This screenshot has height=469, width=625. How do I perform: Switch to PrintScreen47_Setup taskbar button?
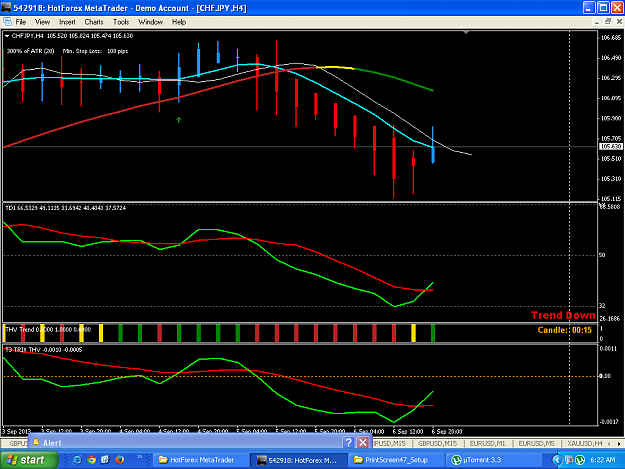coord(395,460)
